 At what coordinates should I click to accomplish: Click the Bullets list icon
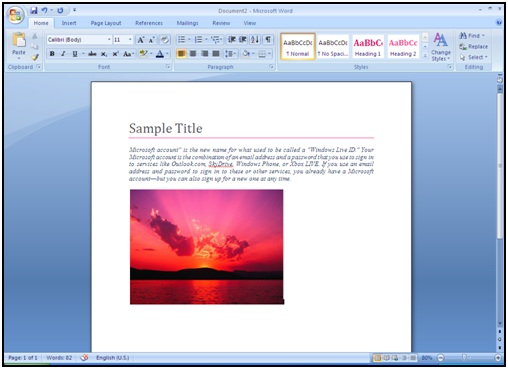[x=182, y=40]
